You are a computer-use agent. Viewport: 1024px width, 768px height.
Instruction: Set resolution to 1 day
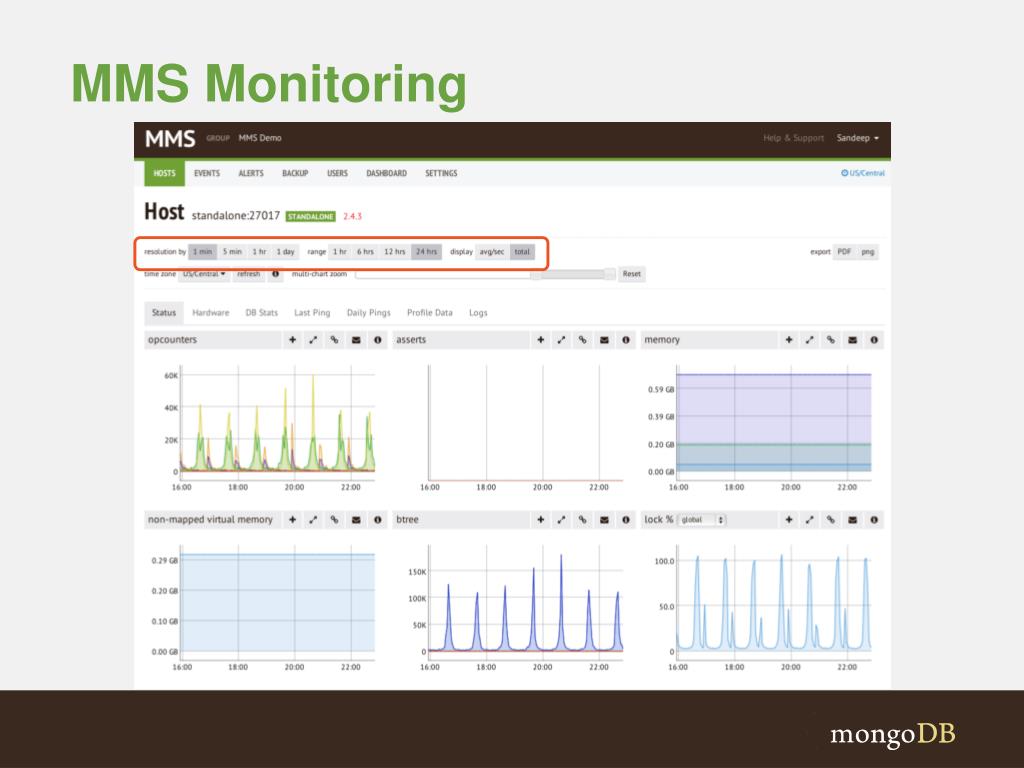(285, 252)
